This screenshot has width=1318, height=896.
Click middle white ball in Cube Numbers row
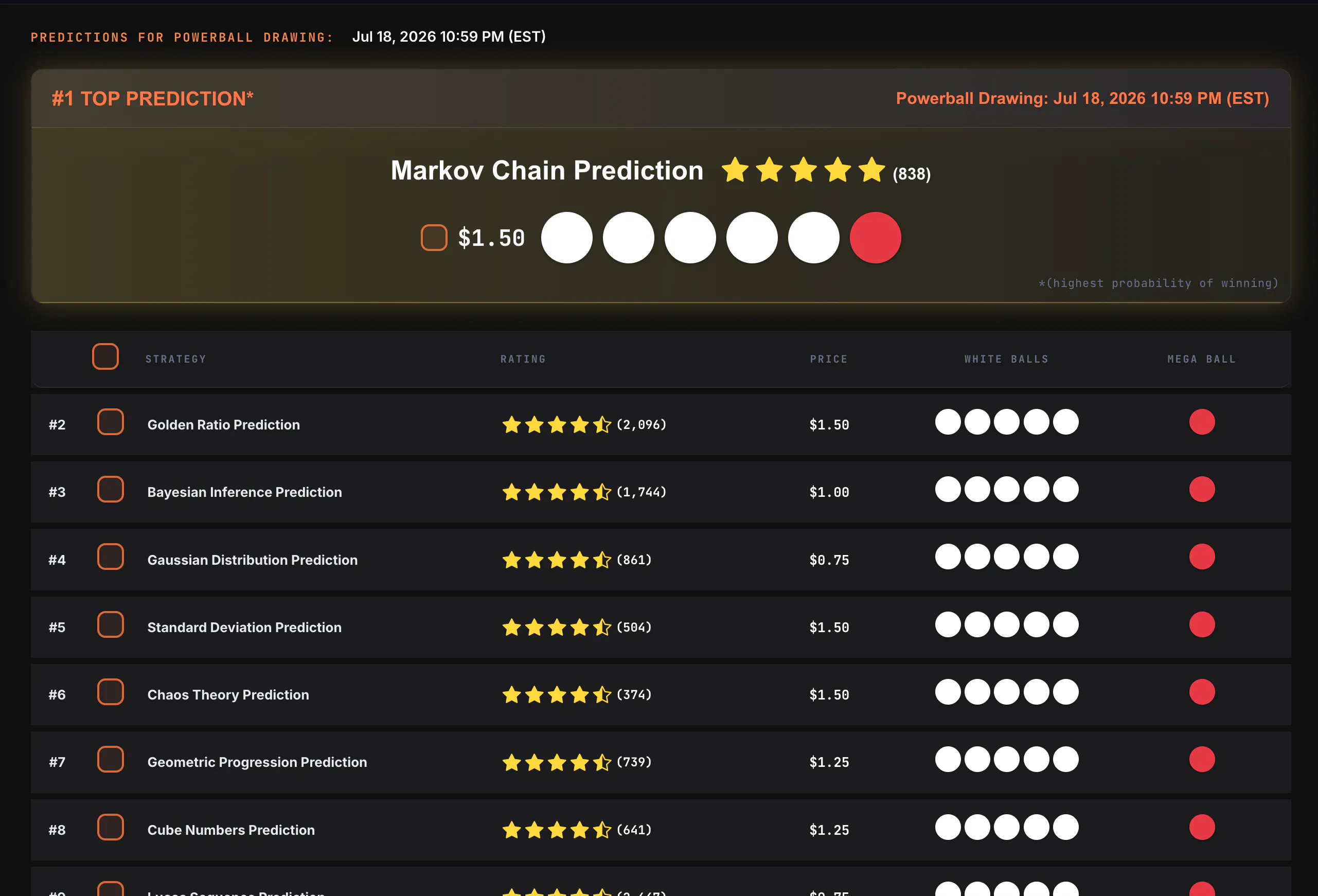coord(1007,827)
